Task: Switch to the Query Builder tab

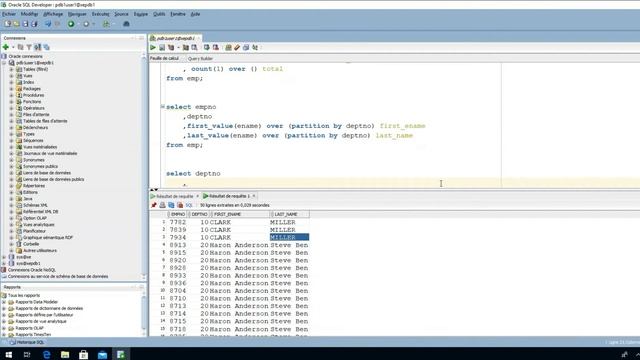Action: (200, 59)
